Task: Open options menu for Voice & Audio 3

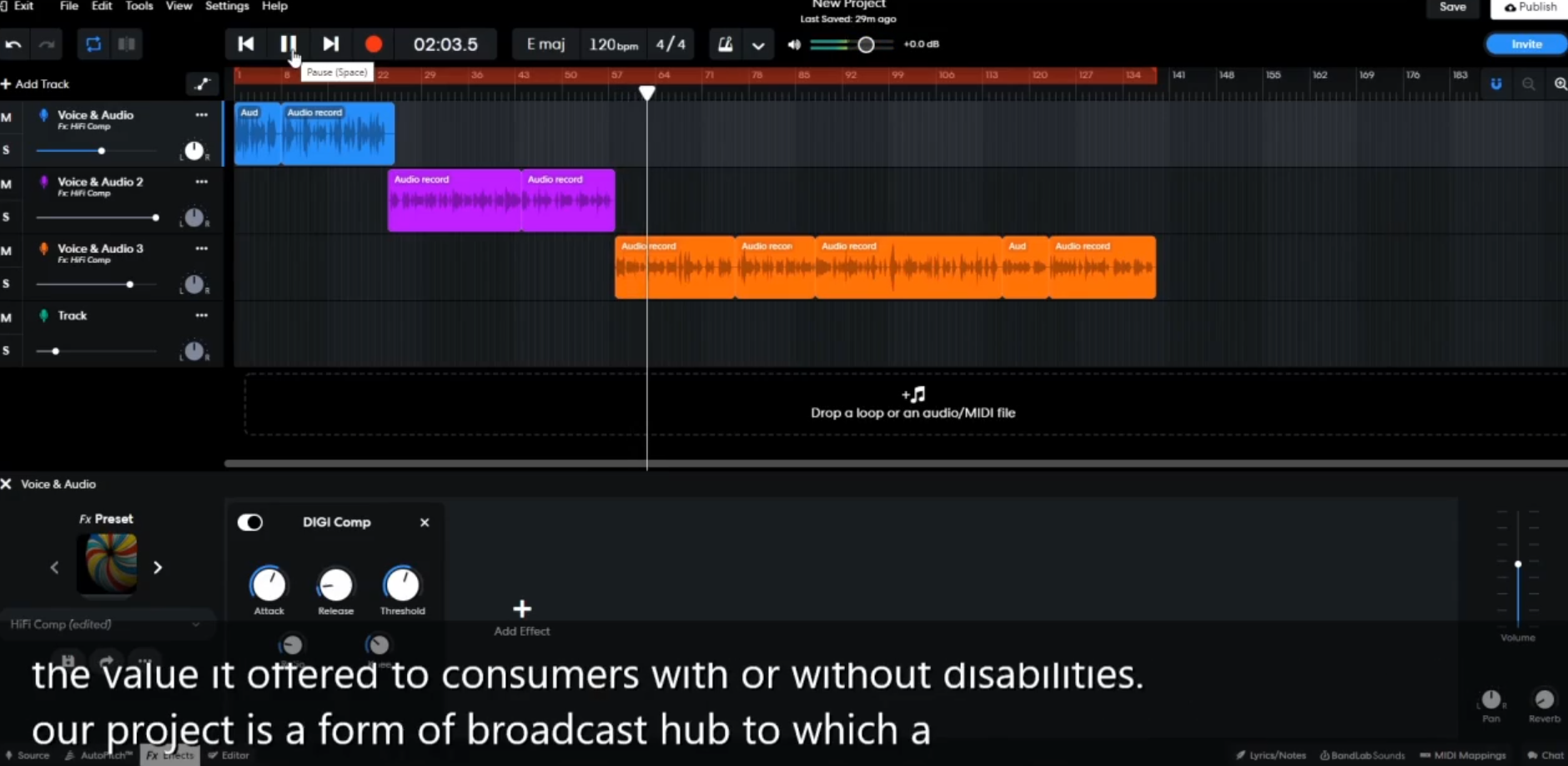Action: pos(202,249)
